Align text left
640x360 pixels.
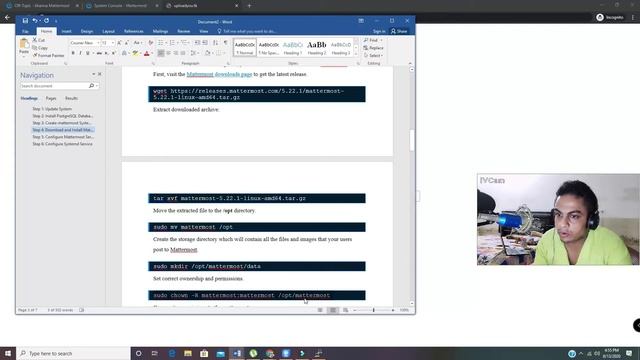click(161, 53)
